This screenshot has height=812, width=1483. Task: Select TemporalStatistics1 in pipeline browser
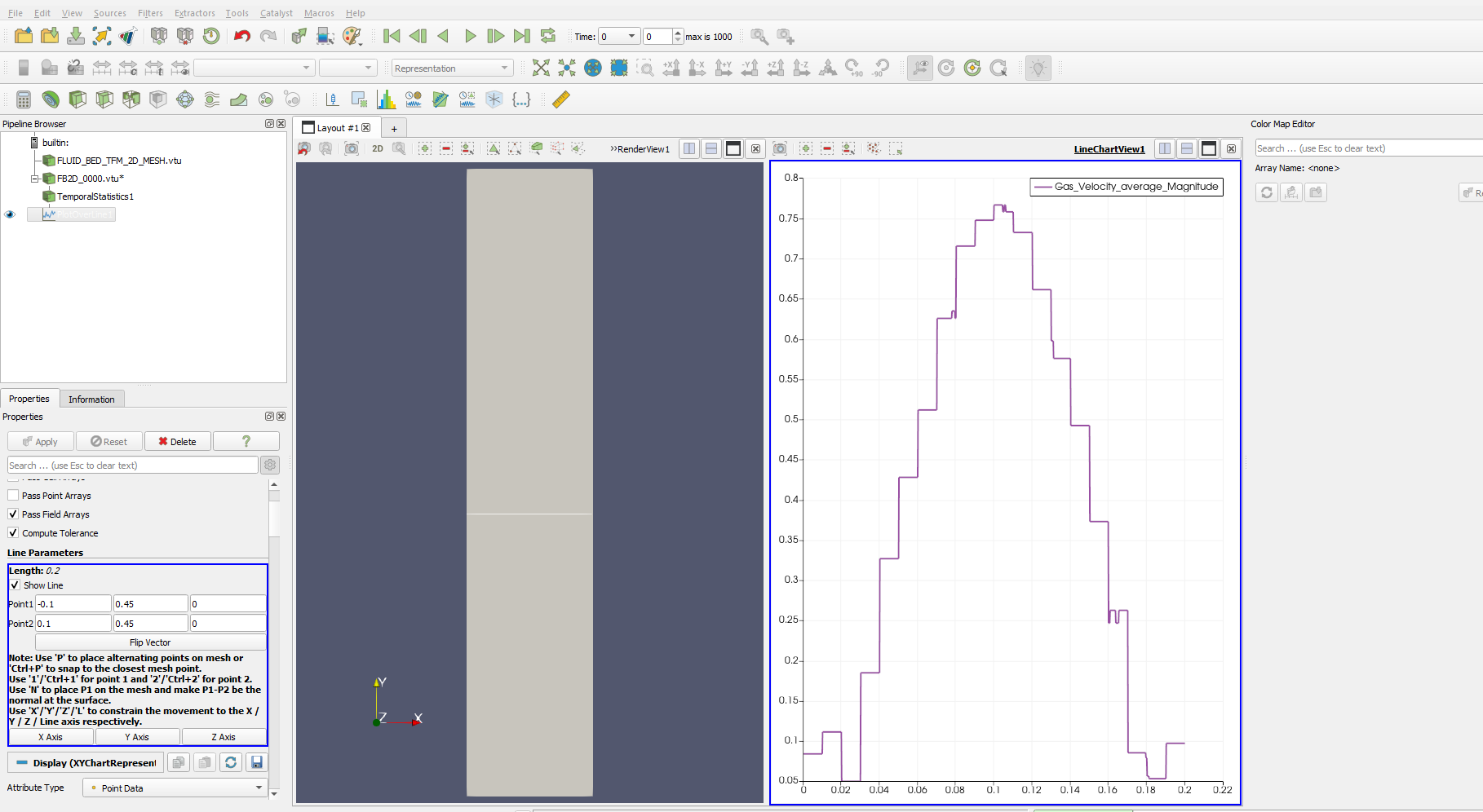(95, 196)
